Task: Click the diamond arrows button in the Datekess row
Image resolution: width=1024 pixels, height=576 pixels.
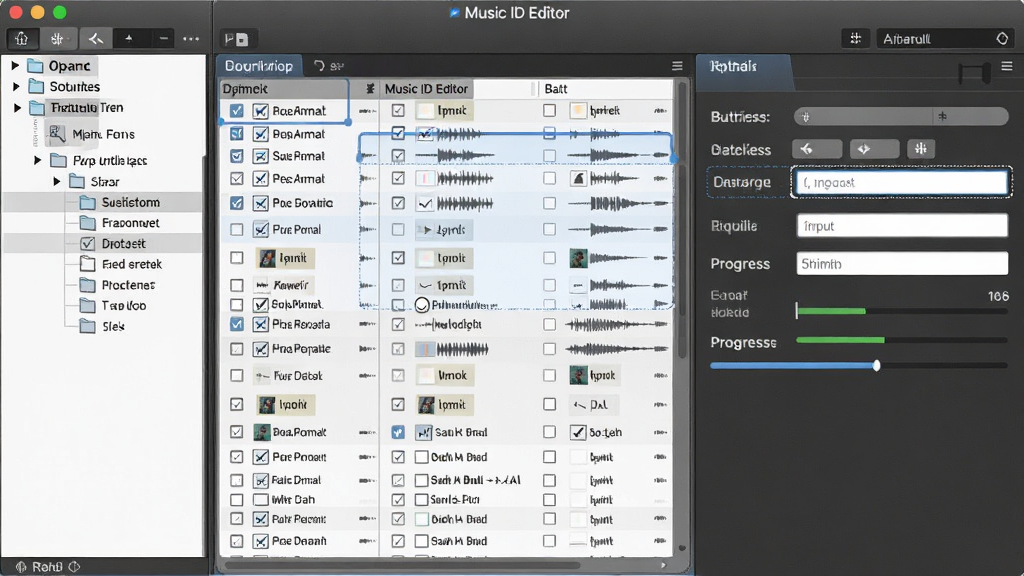Action: [x=874, y=149]
